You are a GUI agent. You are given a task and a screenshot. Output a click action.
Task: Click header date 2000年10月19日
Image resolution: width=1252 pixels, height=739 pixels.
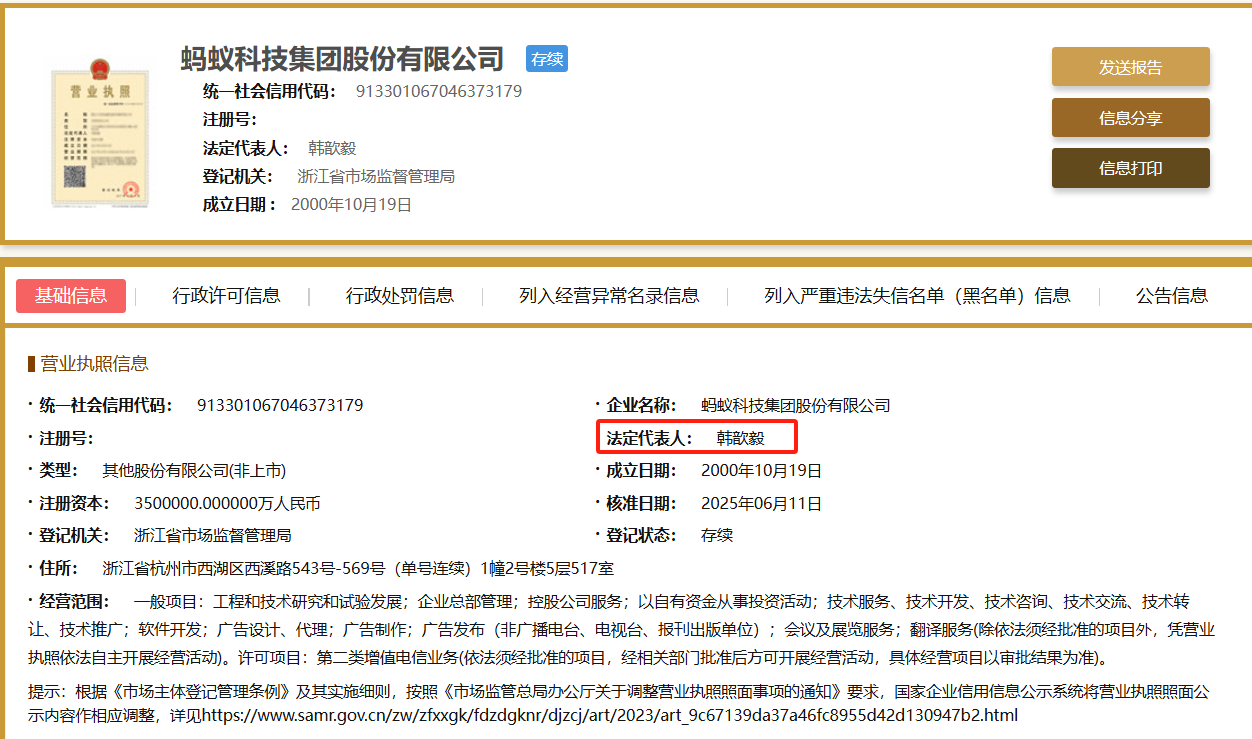[x=351, y=205]
